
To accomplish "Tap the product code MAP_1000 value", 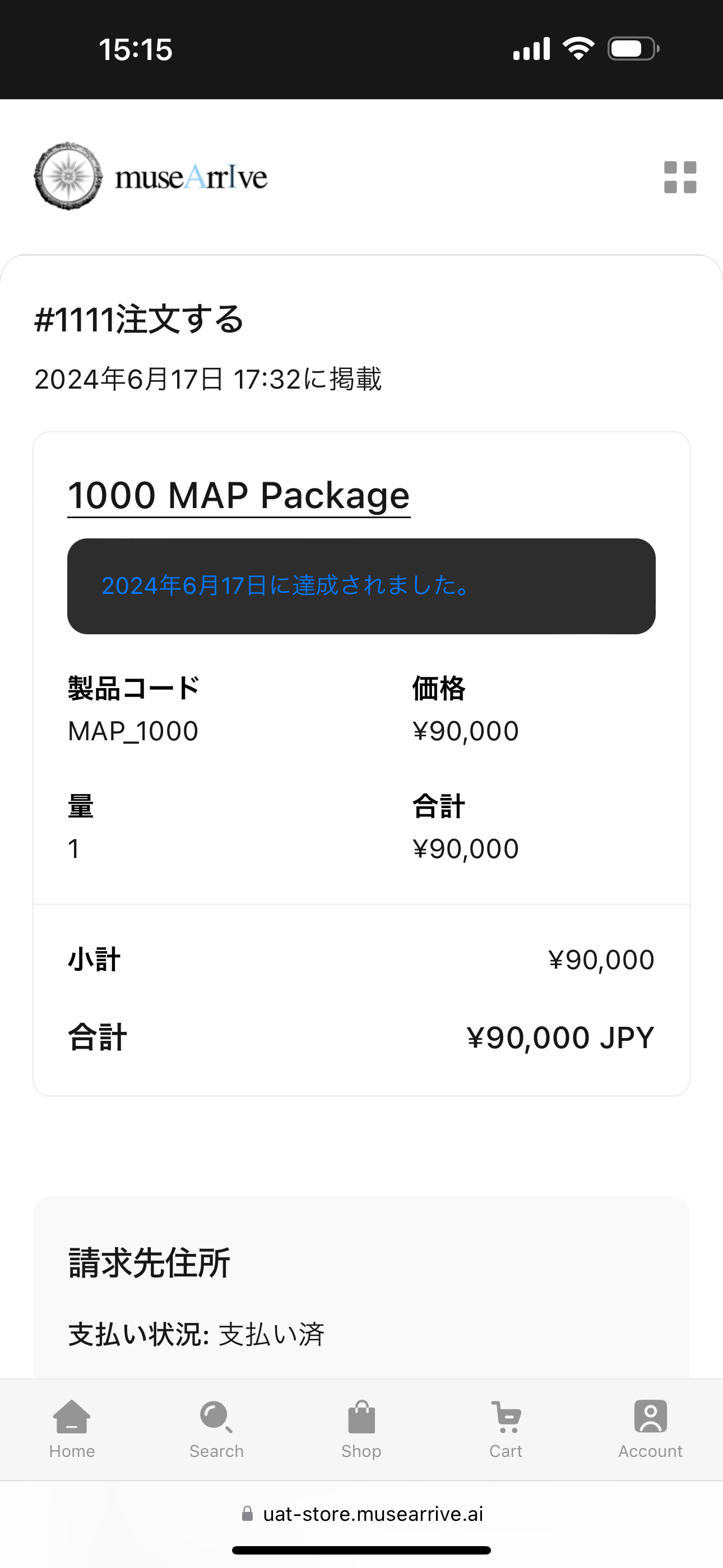I will point(133,731).
